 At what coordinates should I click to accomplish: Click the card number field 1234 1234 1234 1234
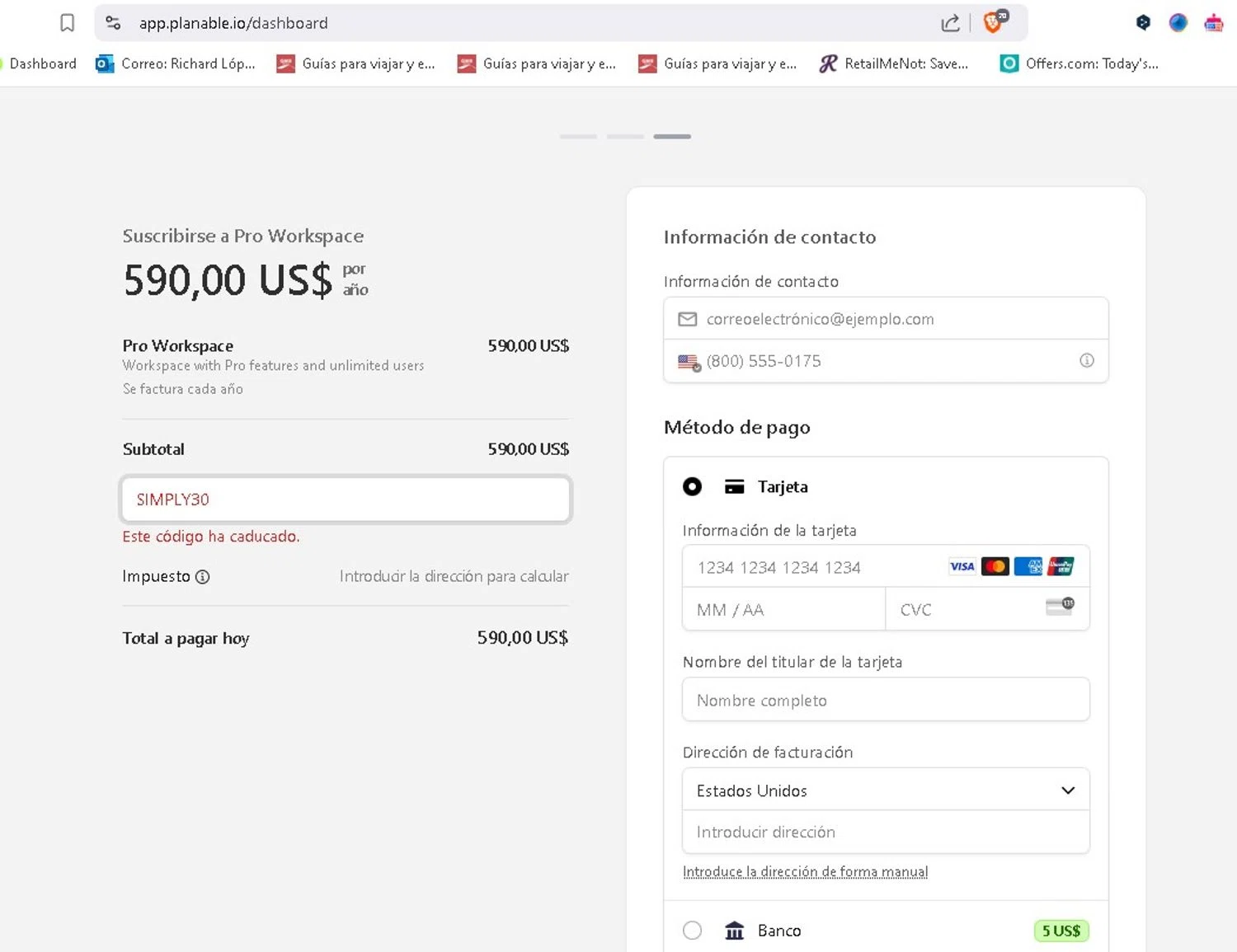pos(886,567)
